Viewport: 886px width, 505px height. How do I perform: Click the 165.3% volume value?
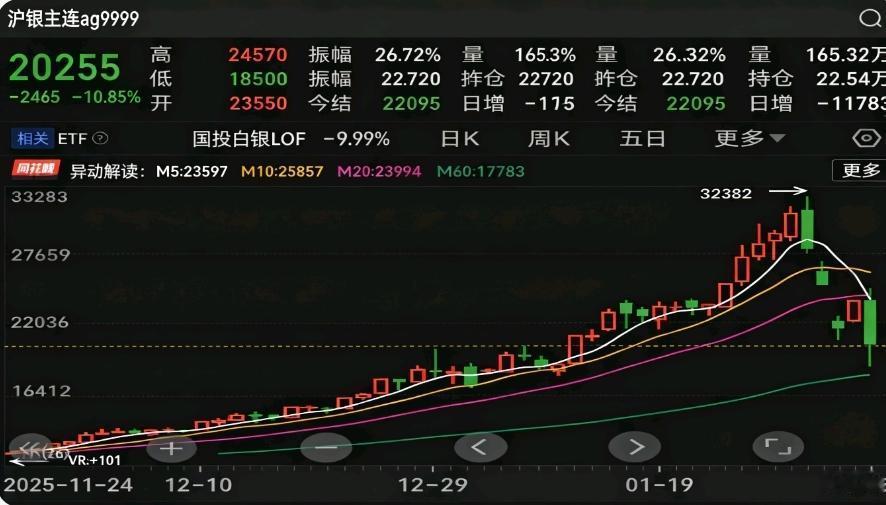pyautogui.click(x=545, y=55)
